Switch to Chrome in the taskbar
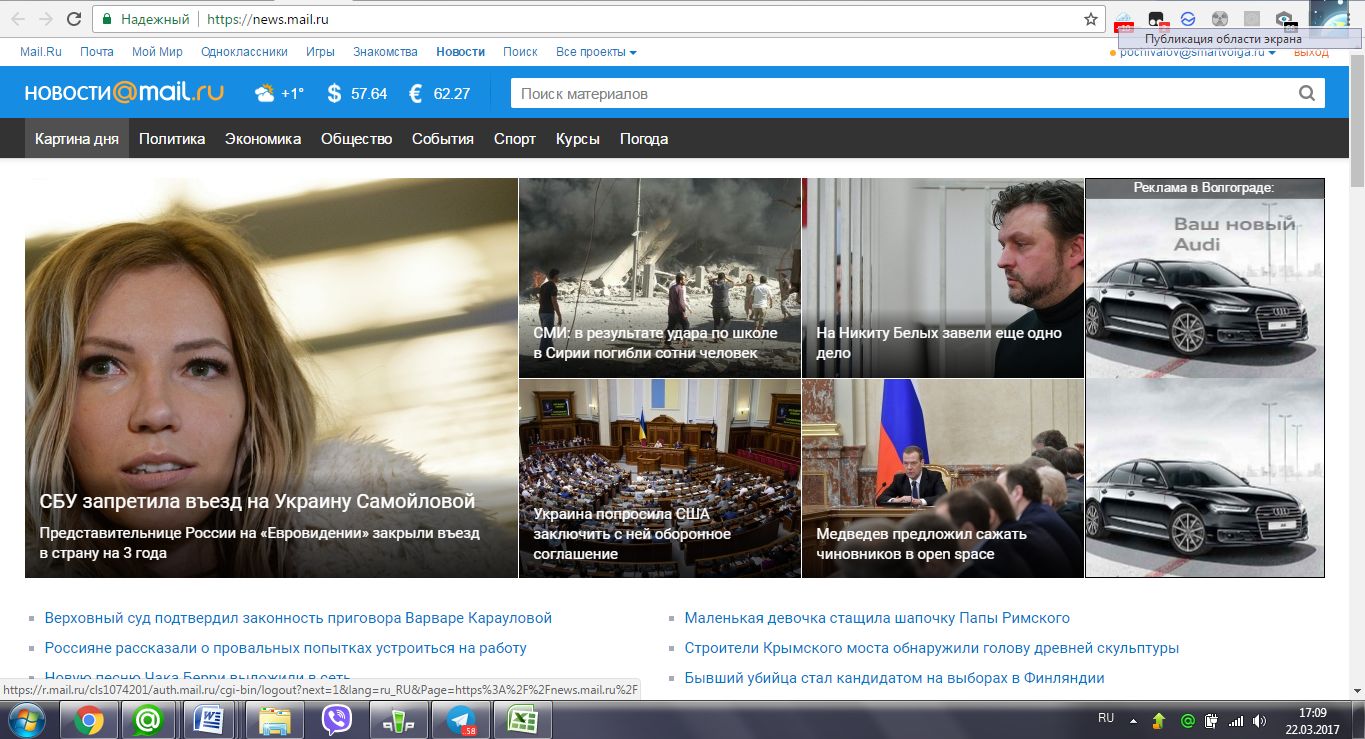This screenshot has width=1365, height=739. tap(89, 720)
